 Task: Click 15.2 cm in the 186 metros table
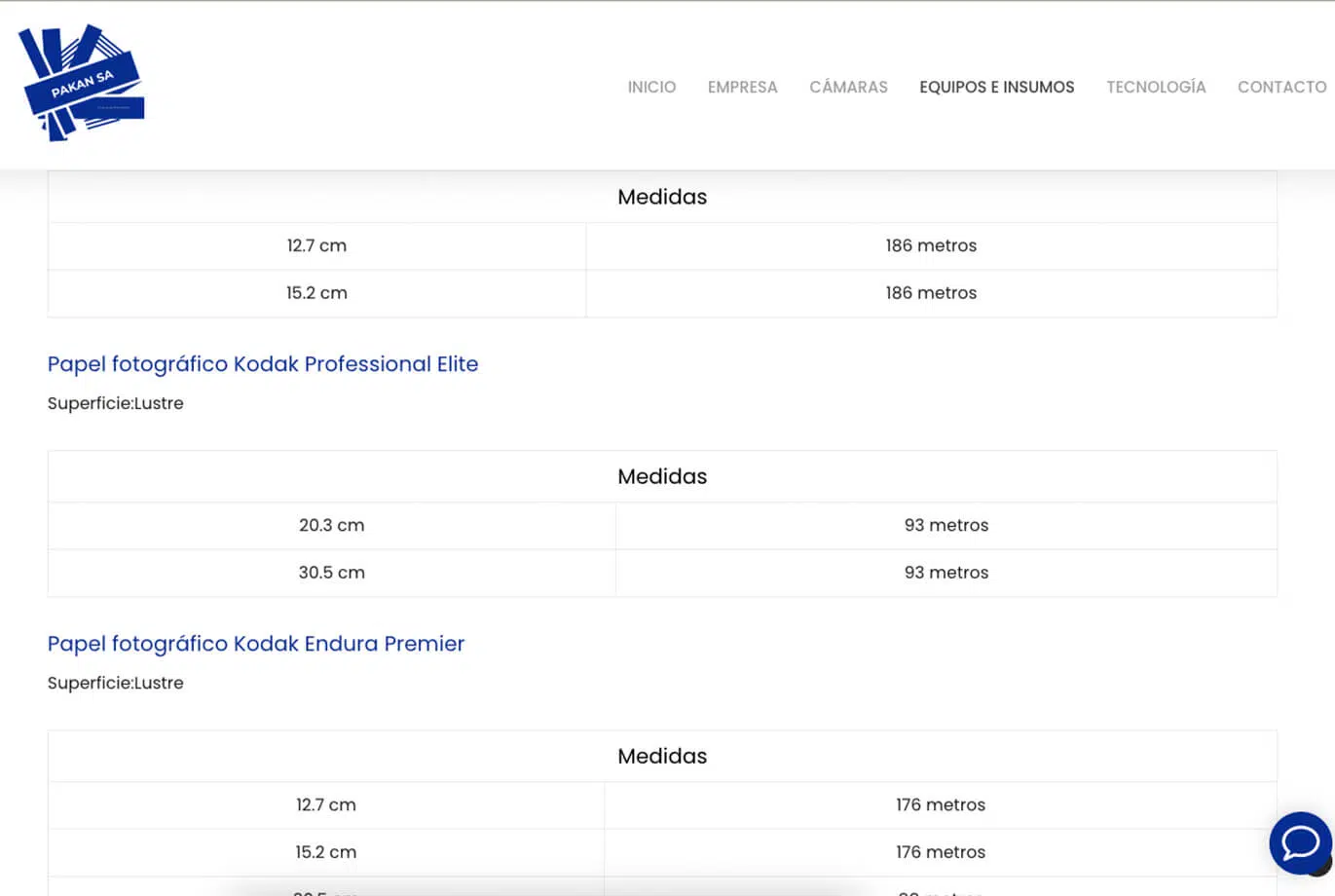(316, 293)
